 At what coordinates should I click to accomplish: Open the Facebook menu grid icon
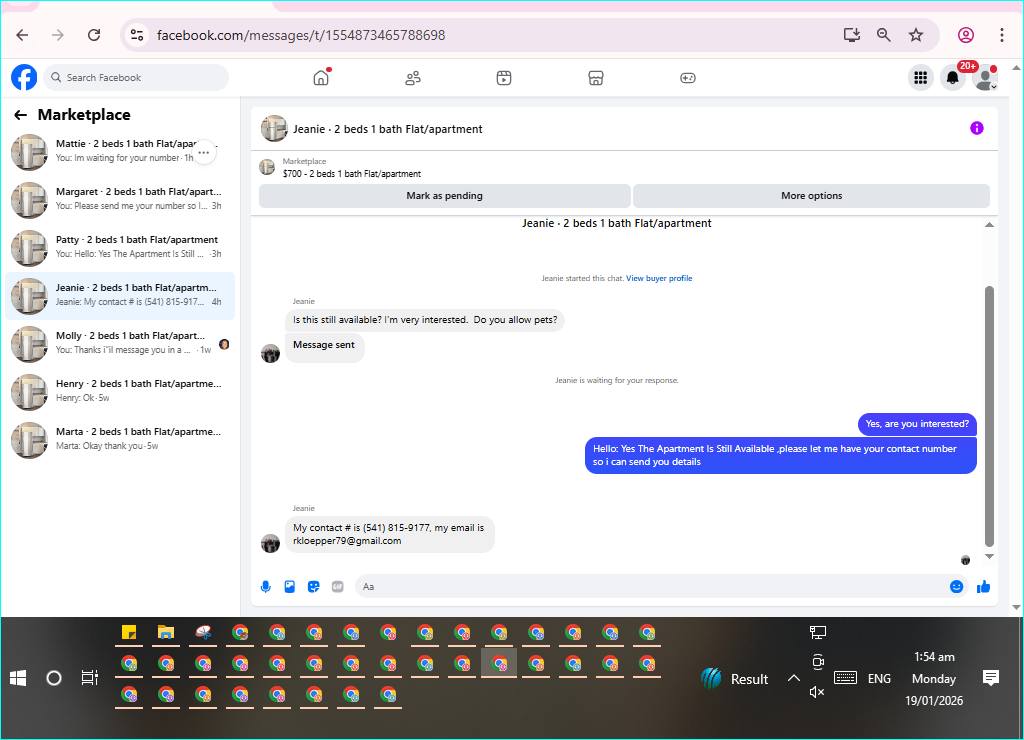pyautogui.click(x=921, y=78)
